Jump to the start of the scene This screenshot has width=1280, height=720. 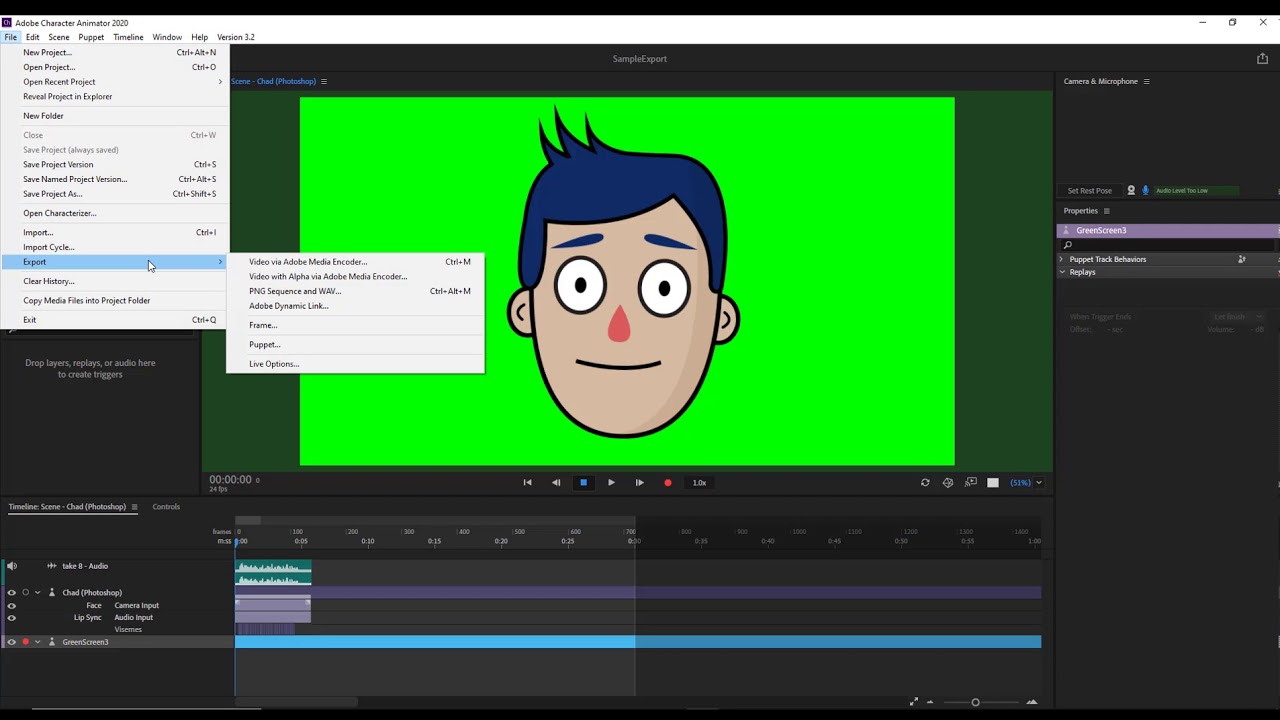coord(528,483)
